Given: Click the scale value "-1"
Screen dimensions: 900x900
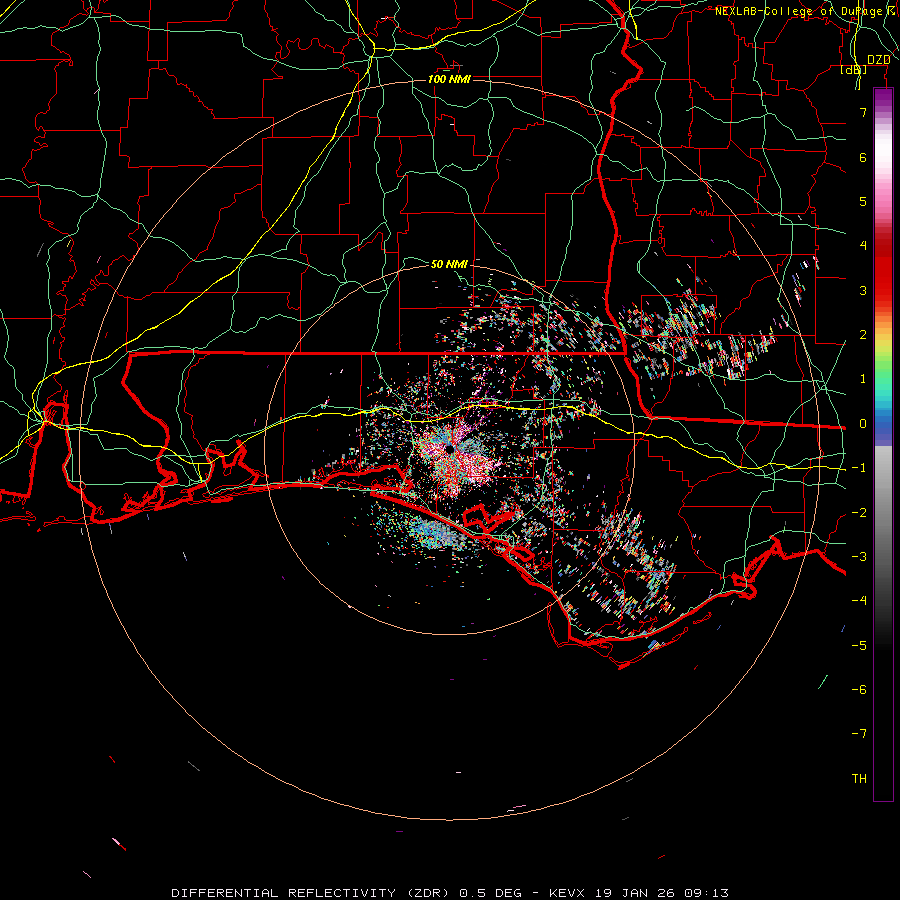Looking at the screenshot, I should tap(859, 468).
